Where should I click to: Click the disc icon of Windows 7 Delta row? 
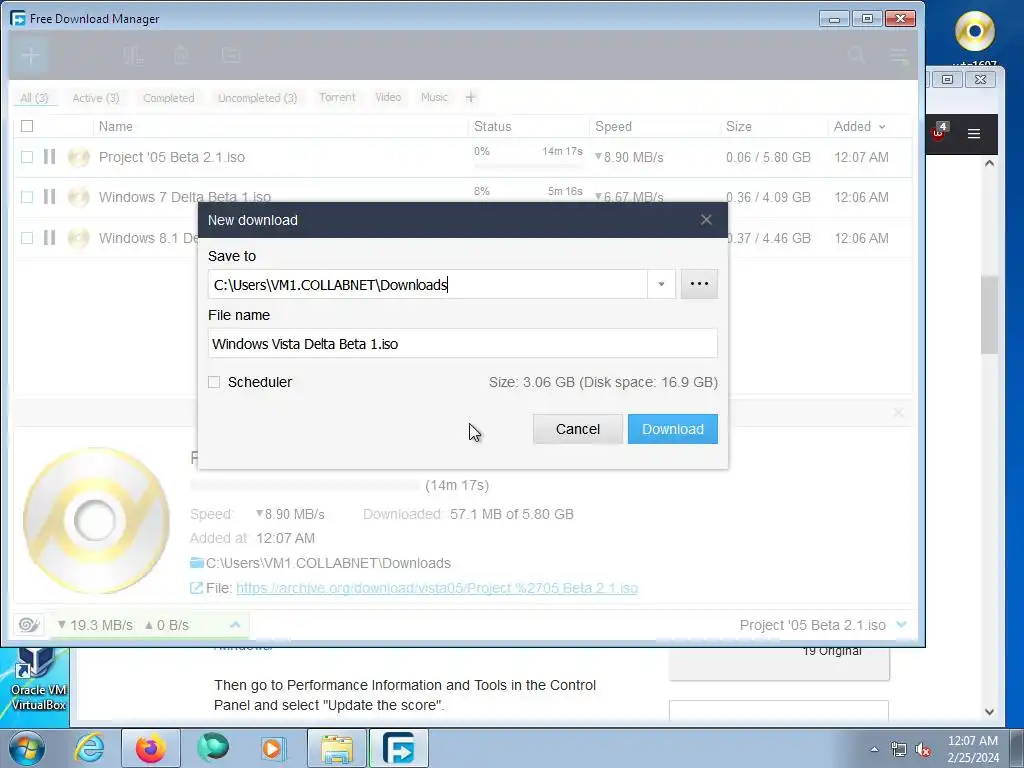point(78,197)
